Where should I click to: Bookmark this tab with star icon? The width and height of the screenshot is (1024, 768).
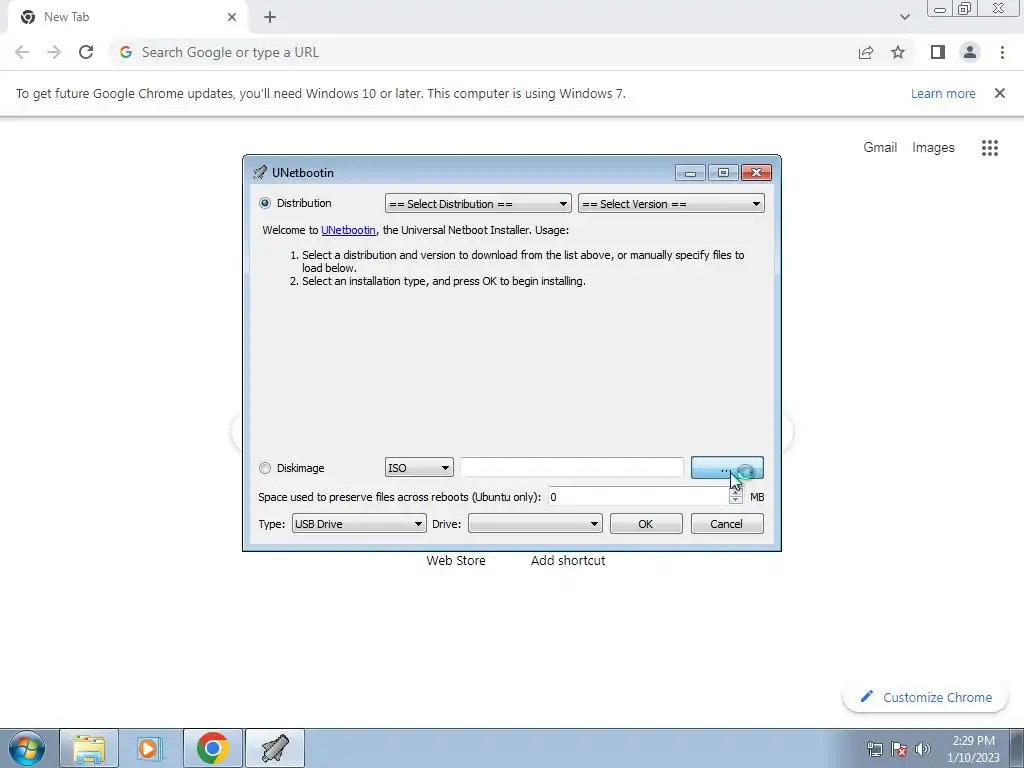pos(898,52)
